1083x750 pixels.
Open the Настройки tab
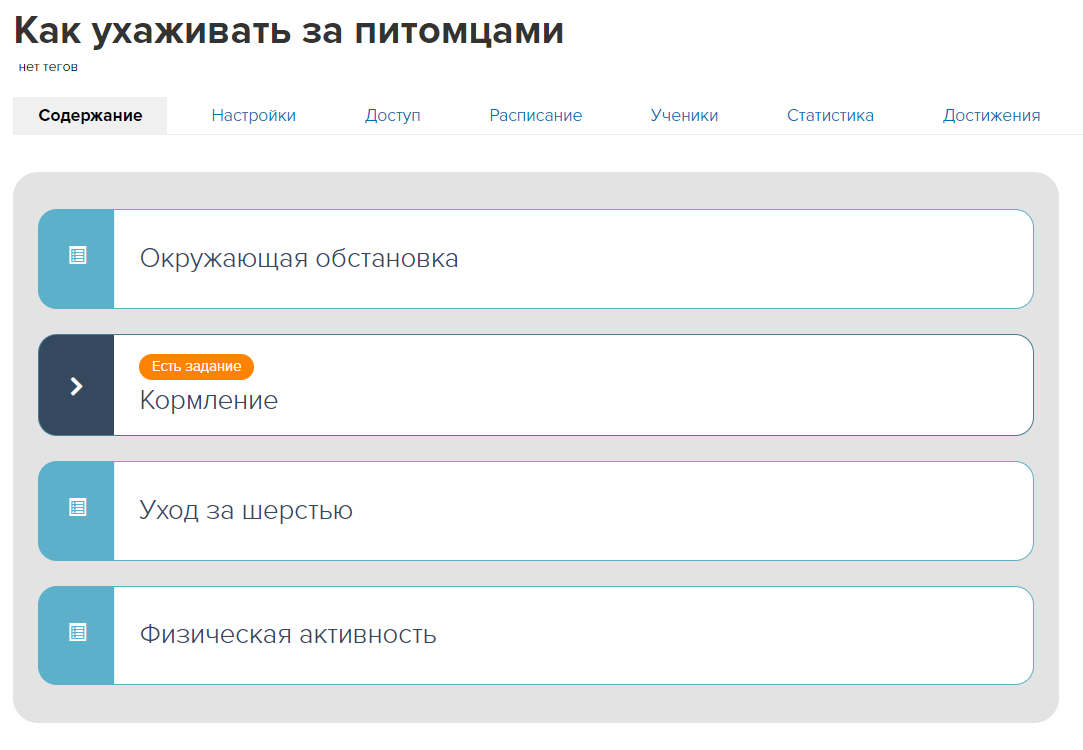pos(253,116)
